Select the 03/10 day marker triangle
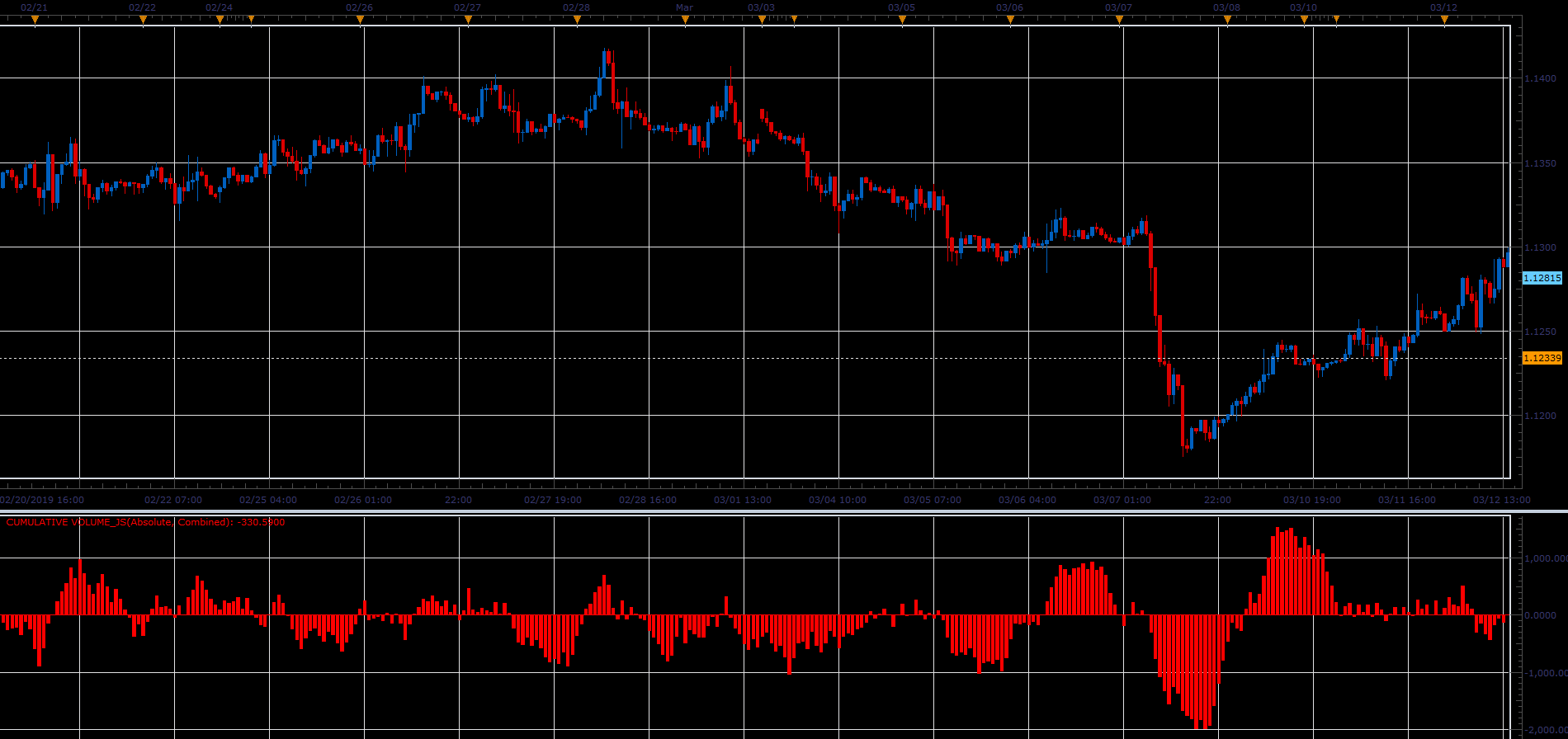Image resolution: width=1568 pixels, height=739 pixels. tap(1304, 19)
